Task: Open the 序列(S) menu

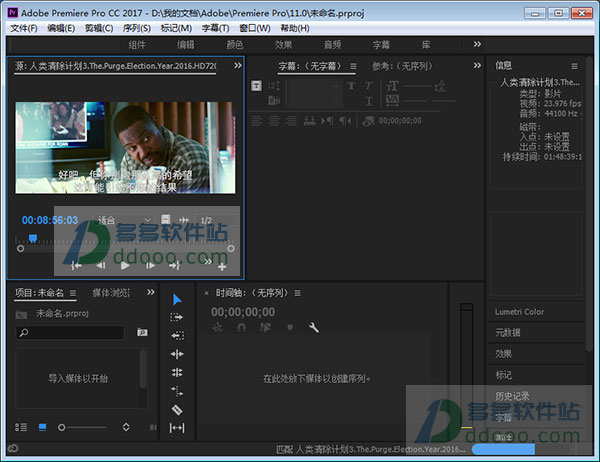Action: click(137, 28)
